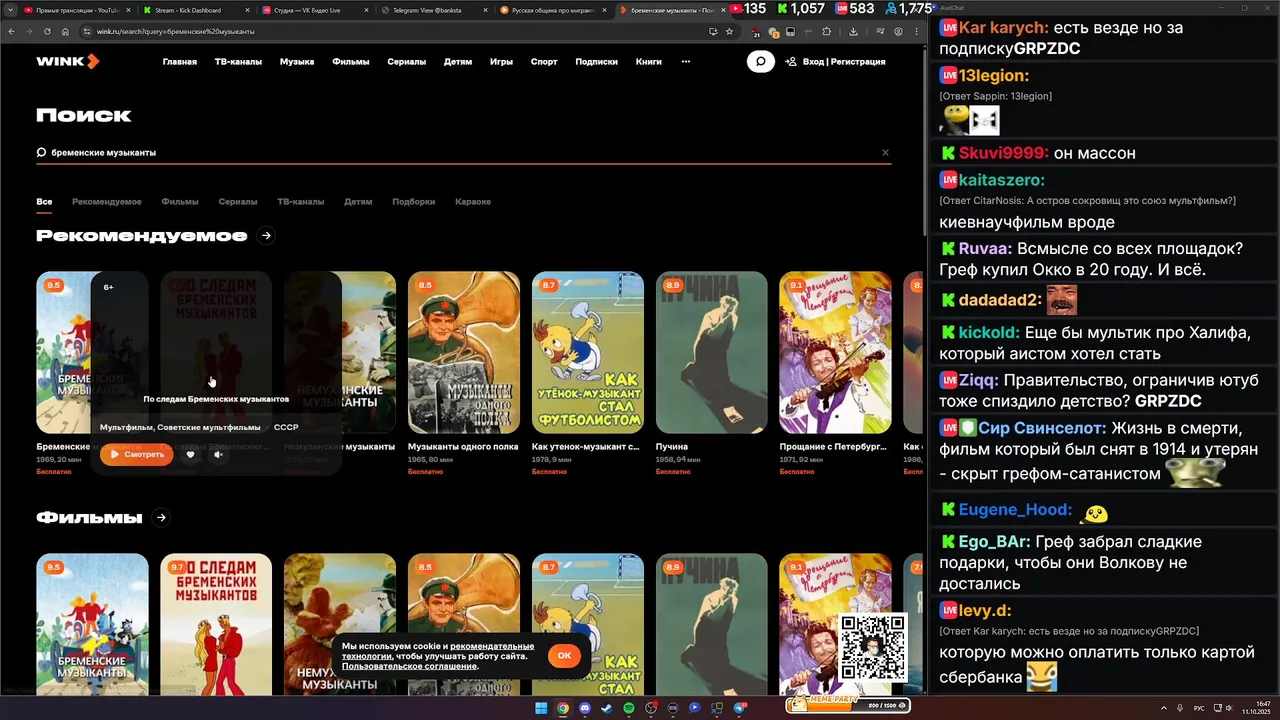This screenshot has width=1280, height=720.
Task: Click username Ruvaa in chat window
Action: click(x=984, y=249)
